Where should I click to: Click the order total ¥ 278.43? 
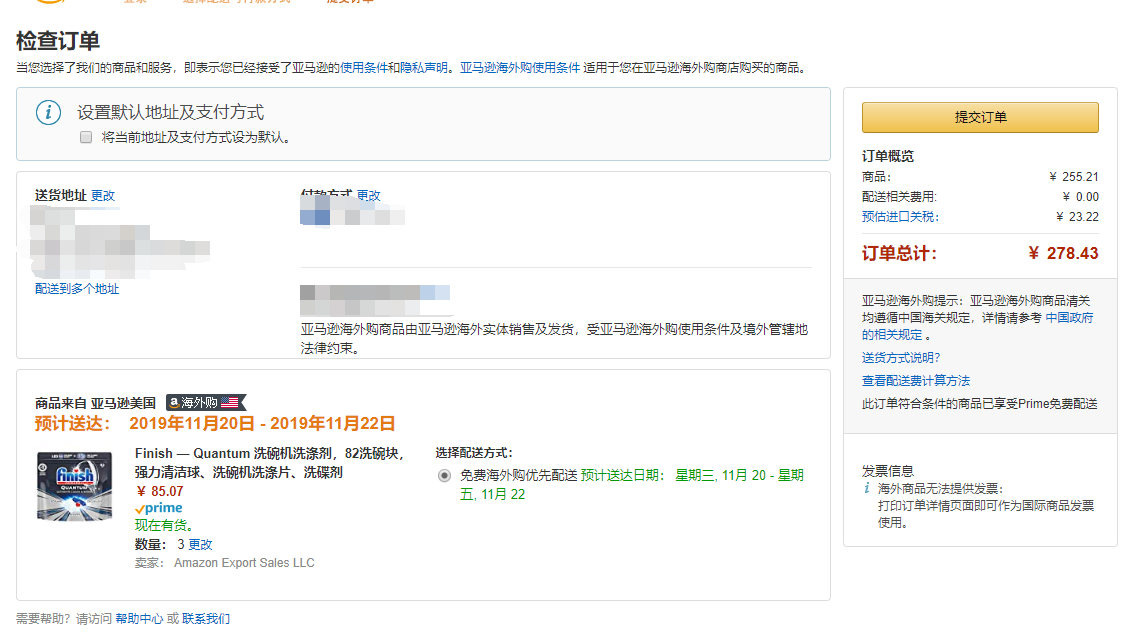(x=1063, y=253)
